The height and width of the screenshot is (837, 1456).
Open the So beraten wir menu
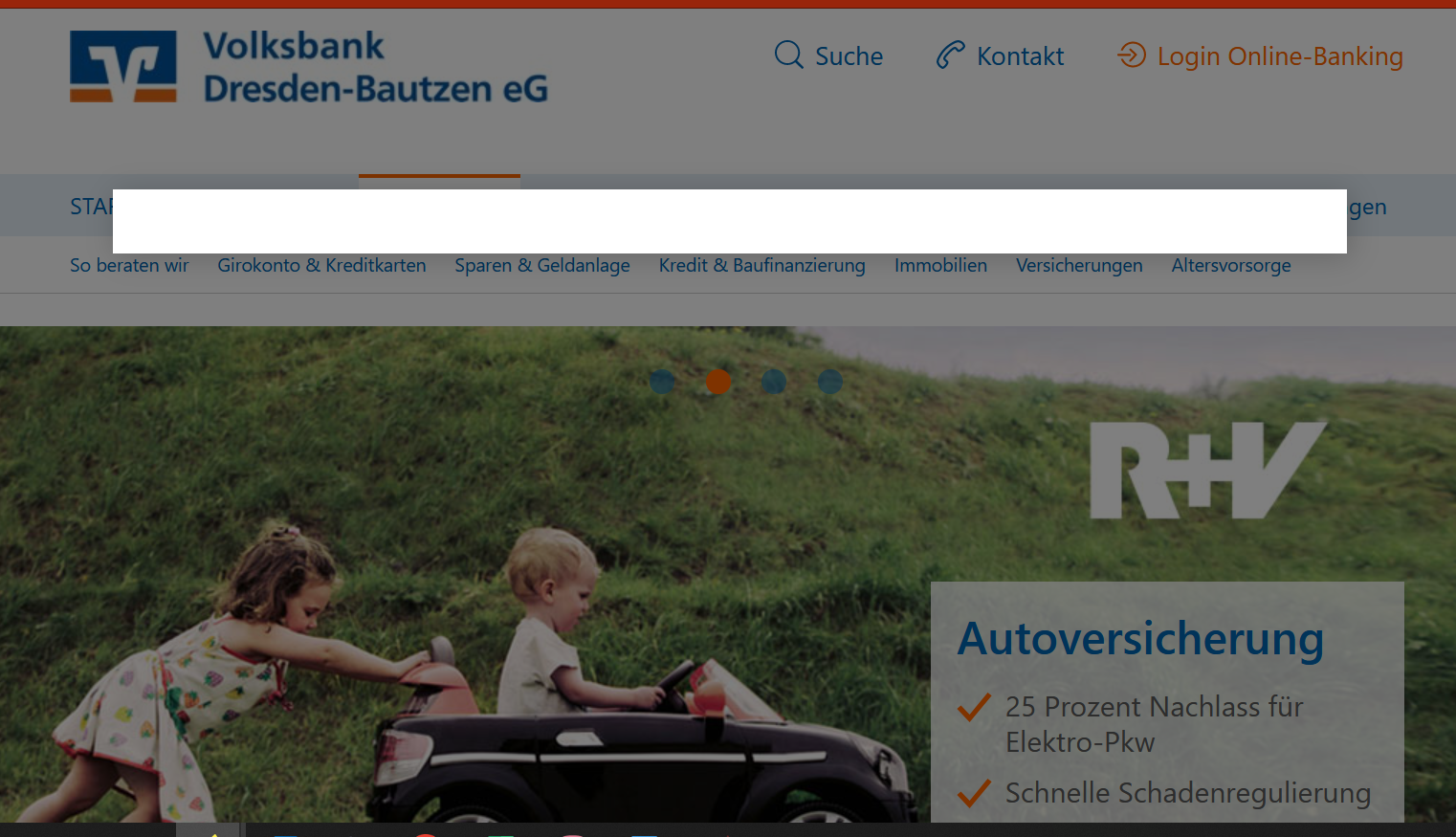(x=129, y=265)
